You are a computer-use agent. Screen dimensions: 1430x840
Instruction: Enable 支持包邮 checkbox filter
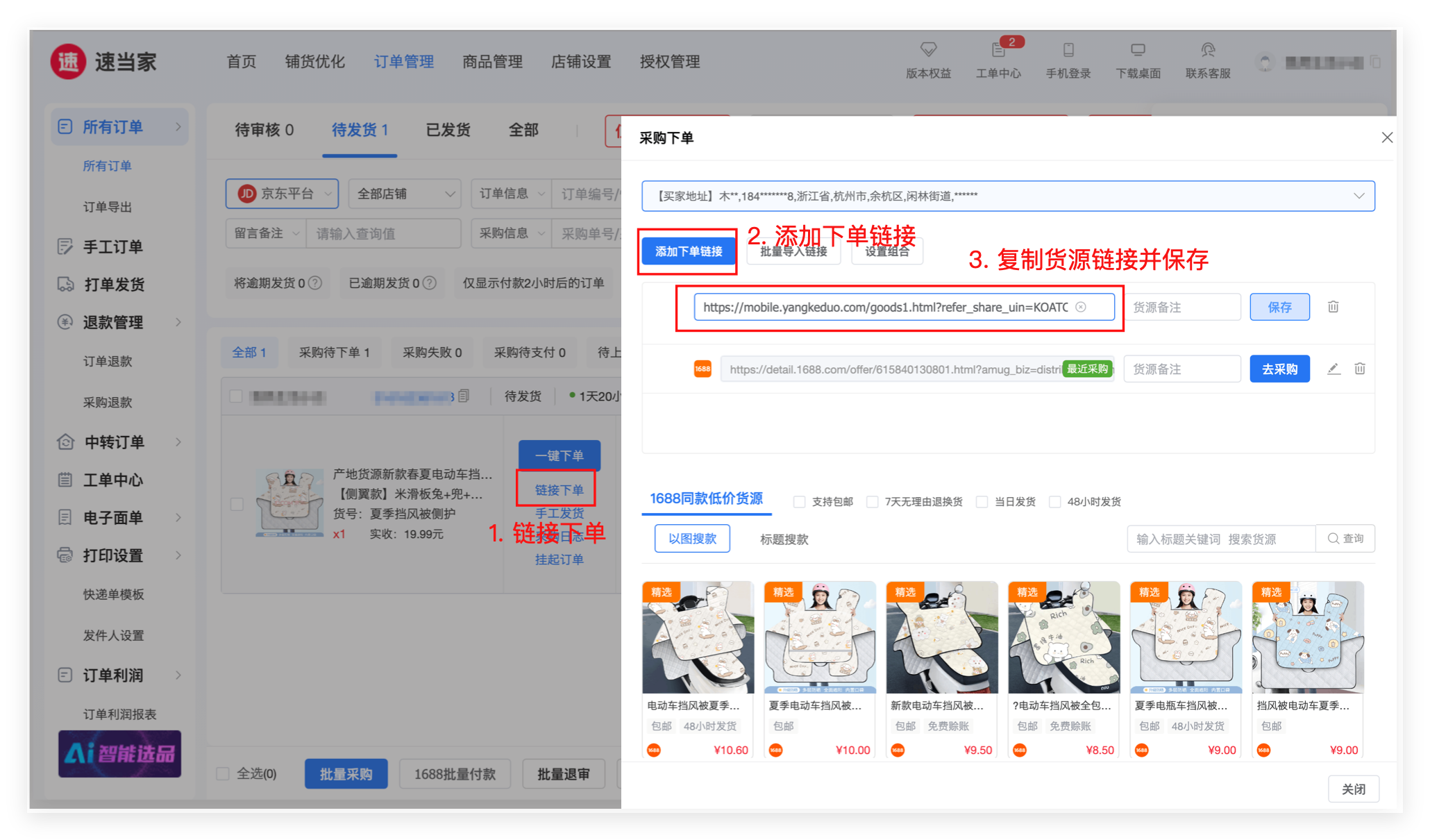click(x=800, y=502)
